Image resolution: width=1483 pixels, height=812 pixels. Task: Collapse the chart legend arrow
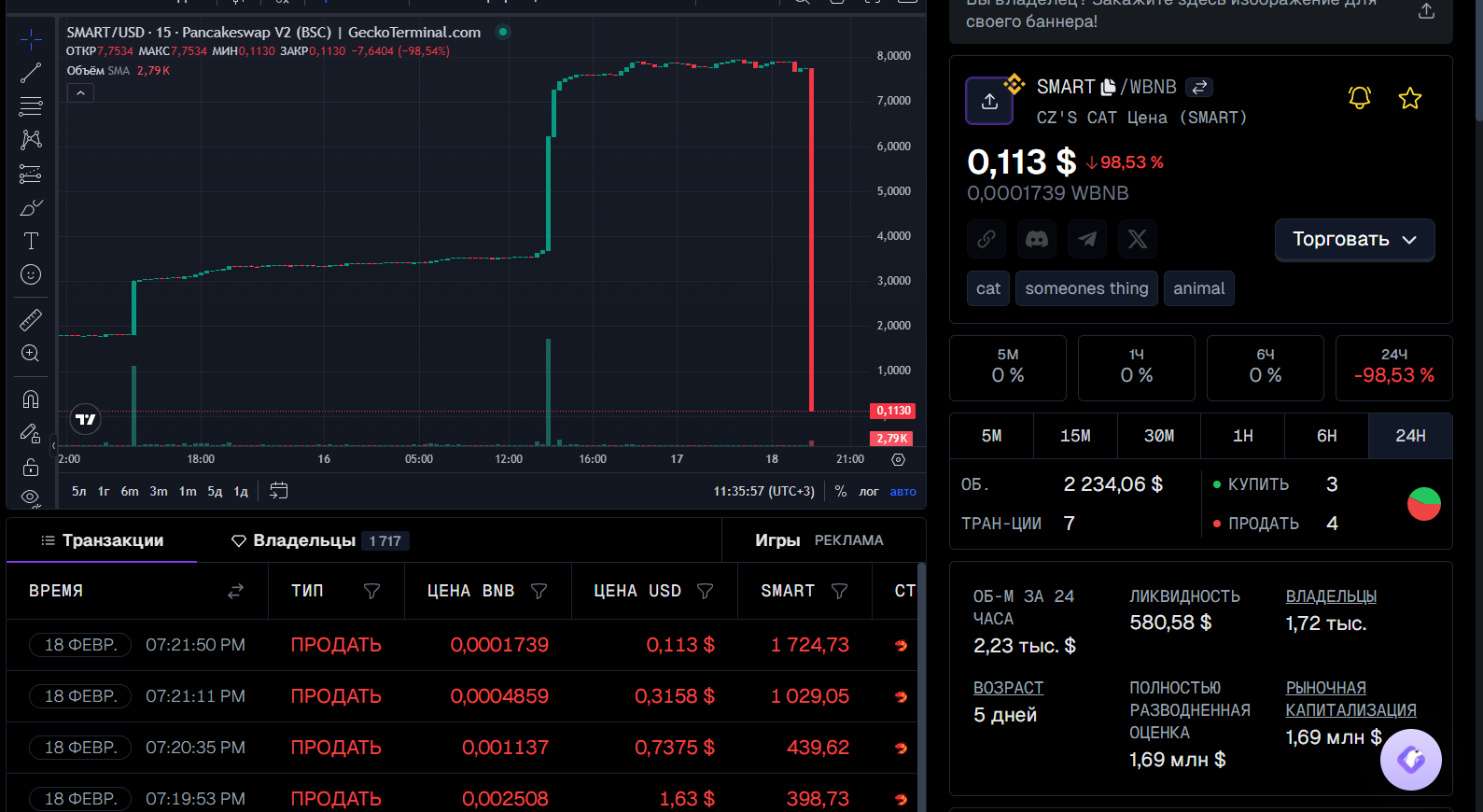(x=80, y=93)
